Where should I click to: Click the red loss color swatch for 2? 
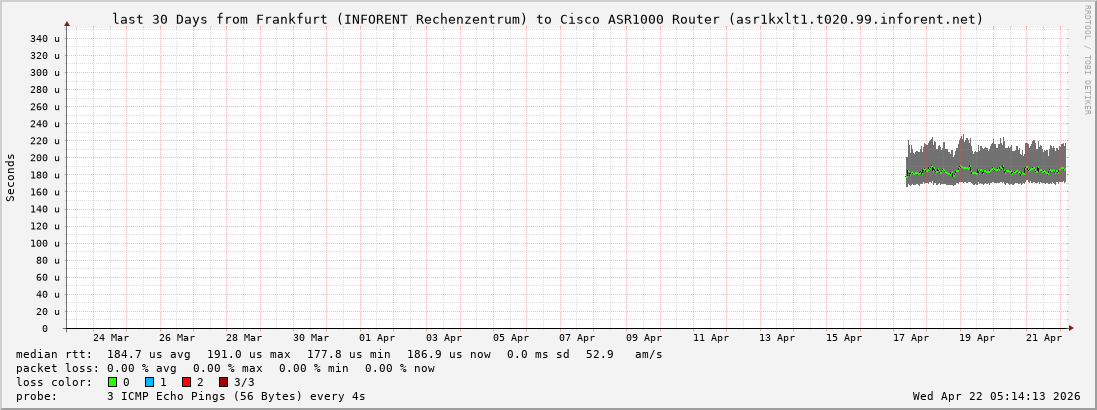click(186, 382)
